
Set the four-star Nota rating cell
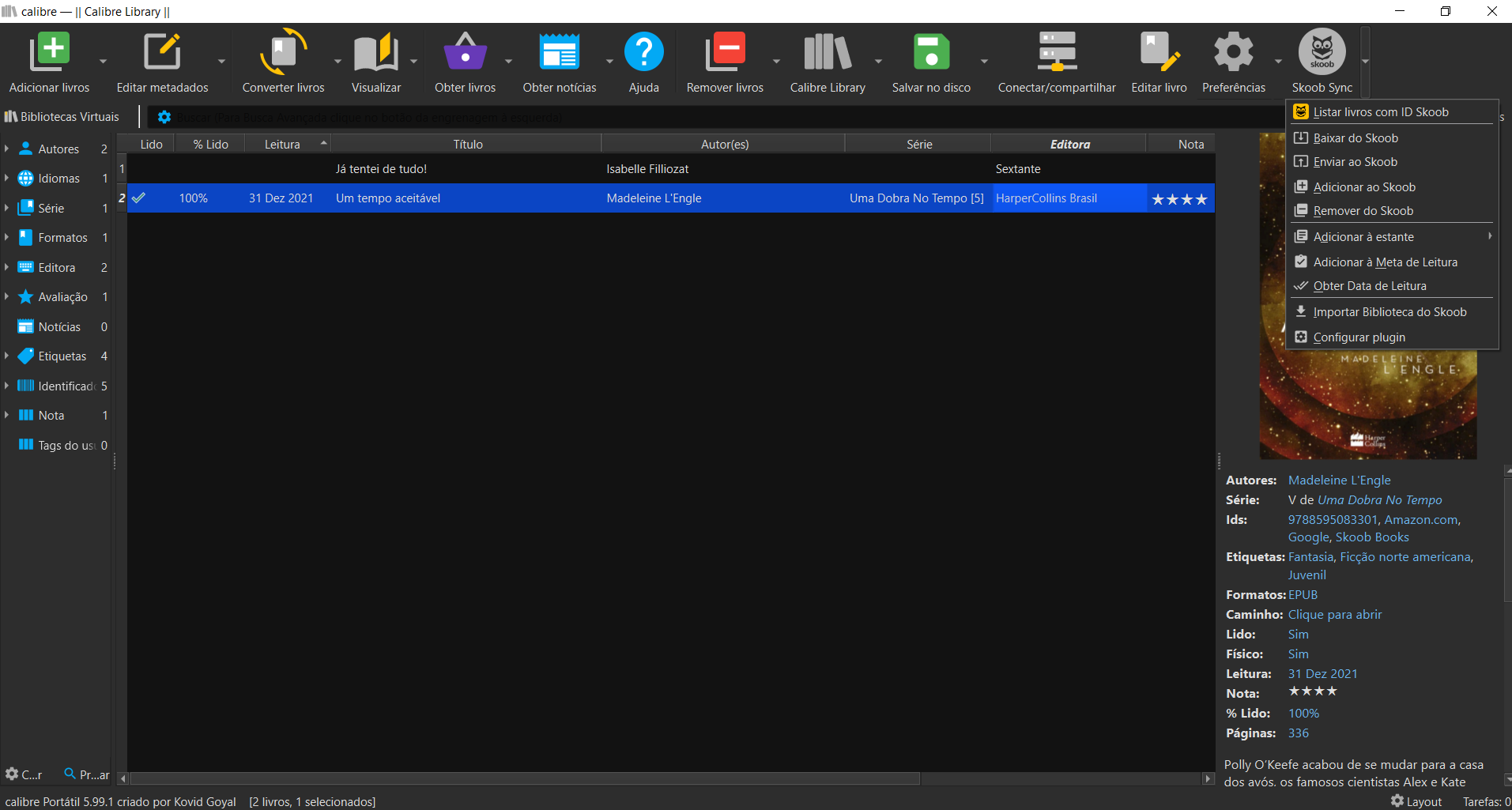[x=1179, y=198]
